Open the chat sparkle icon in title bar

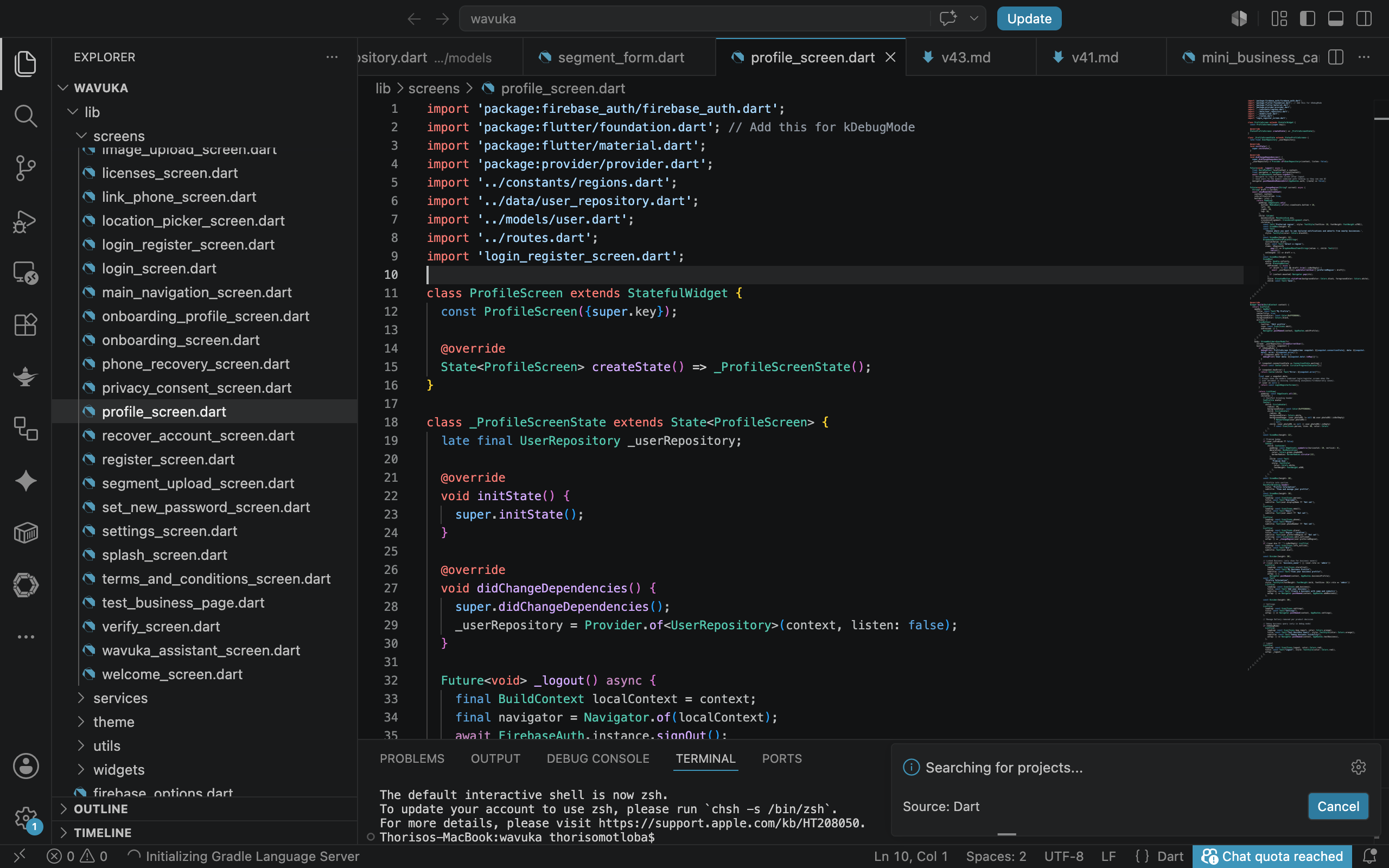pyautogui.click(x=948, y=18)
